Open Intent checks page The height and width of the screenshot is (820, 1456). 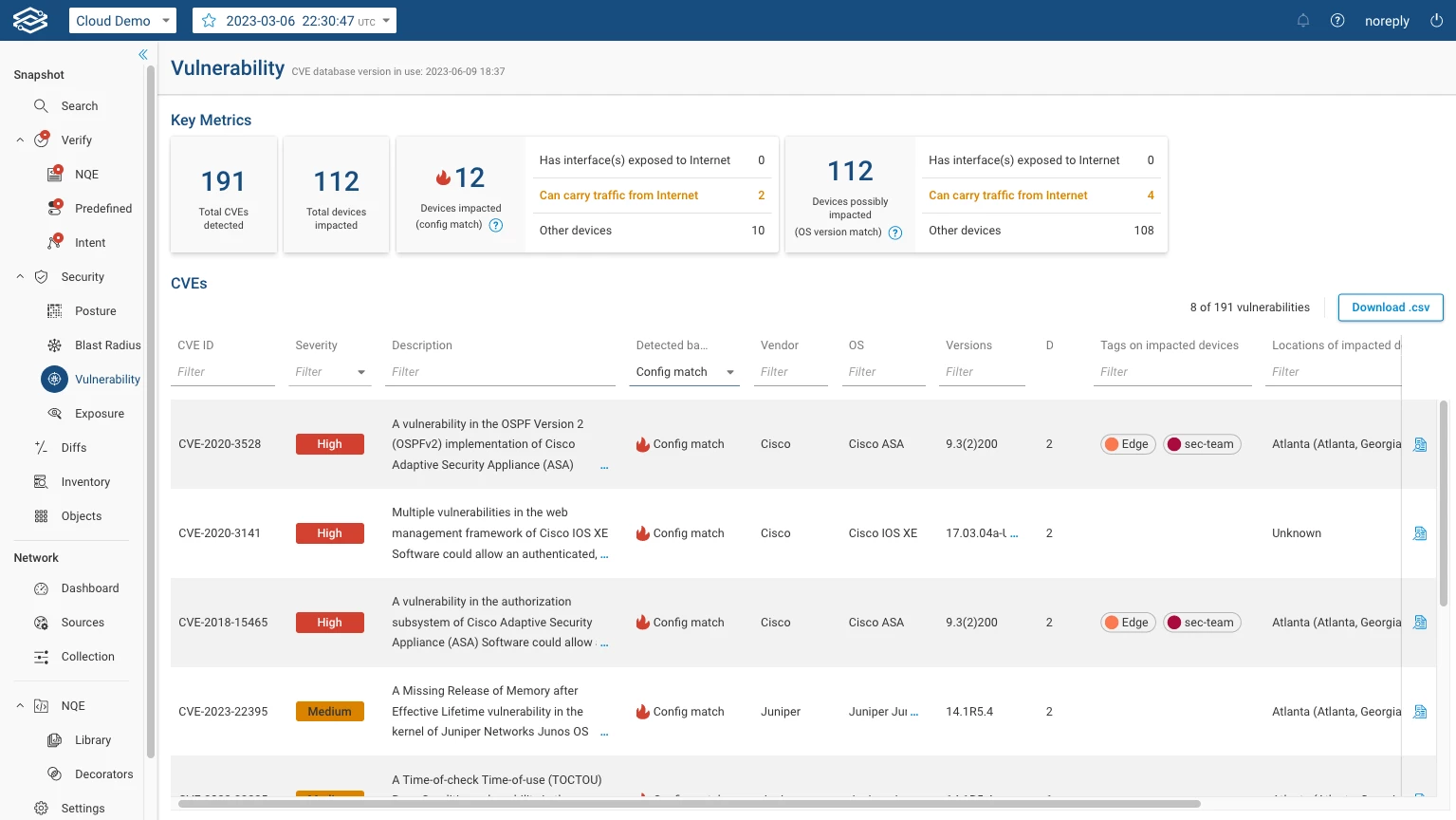coord(90,243)
